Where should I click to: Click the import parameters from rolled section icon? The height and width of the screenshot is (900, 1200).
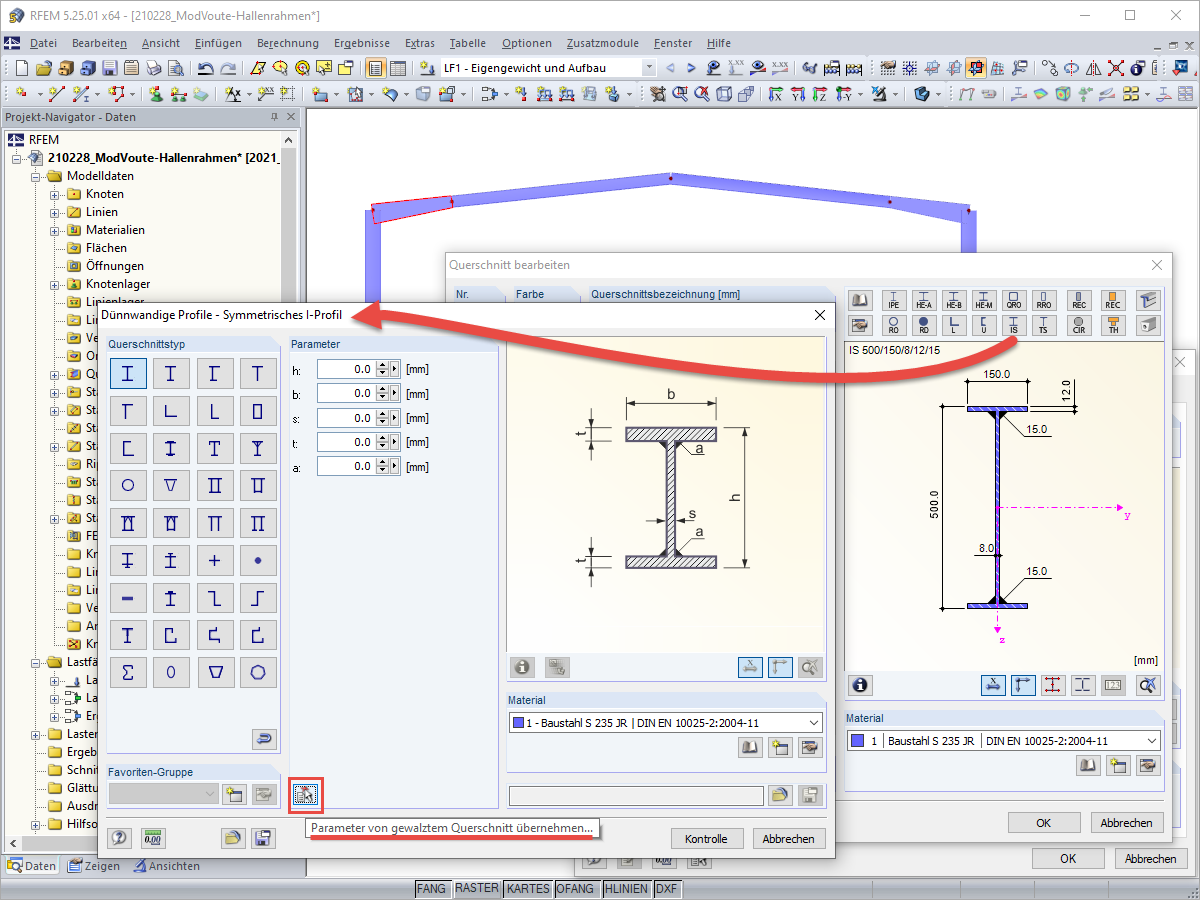(305, 795)
